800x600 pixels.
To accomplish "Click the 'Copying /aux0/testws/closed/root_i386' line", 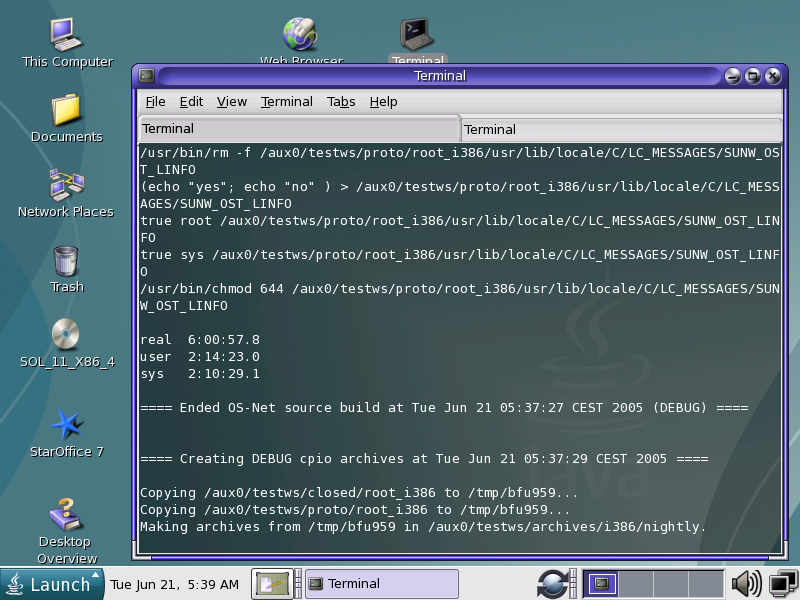I will 359,493.
